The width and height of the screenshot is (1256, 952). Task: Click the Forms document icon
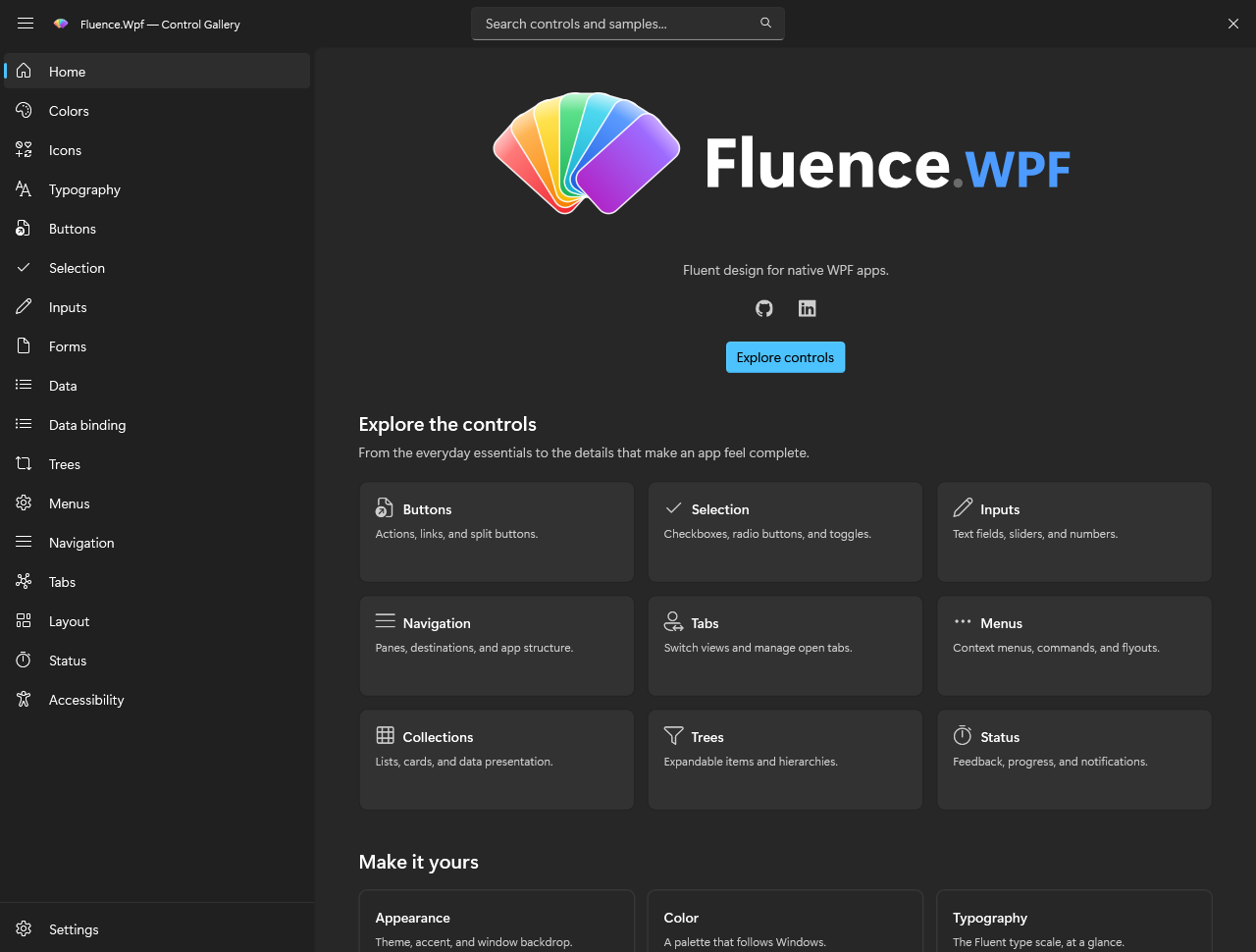24,345
